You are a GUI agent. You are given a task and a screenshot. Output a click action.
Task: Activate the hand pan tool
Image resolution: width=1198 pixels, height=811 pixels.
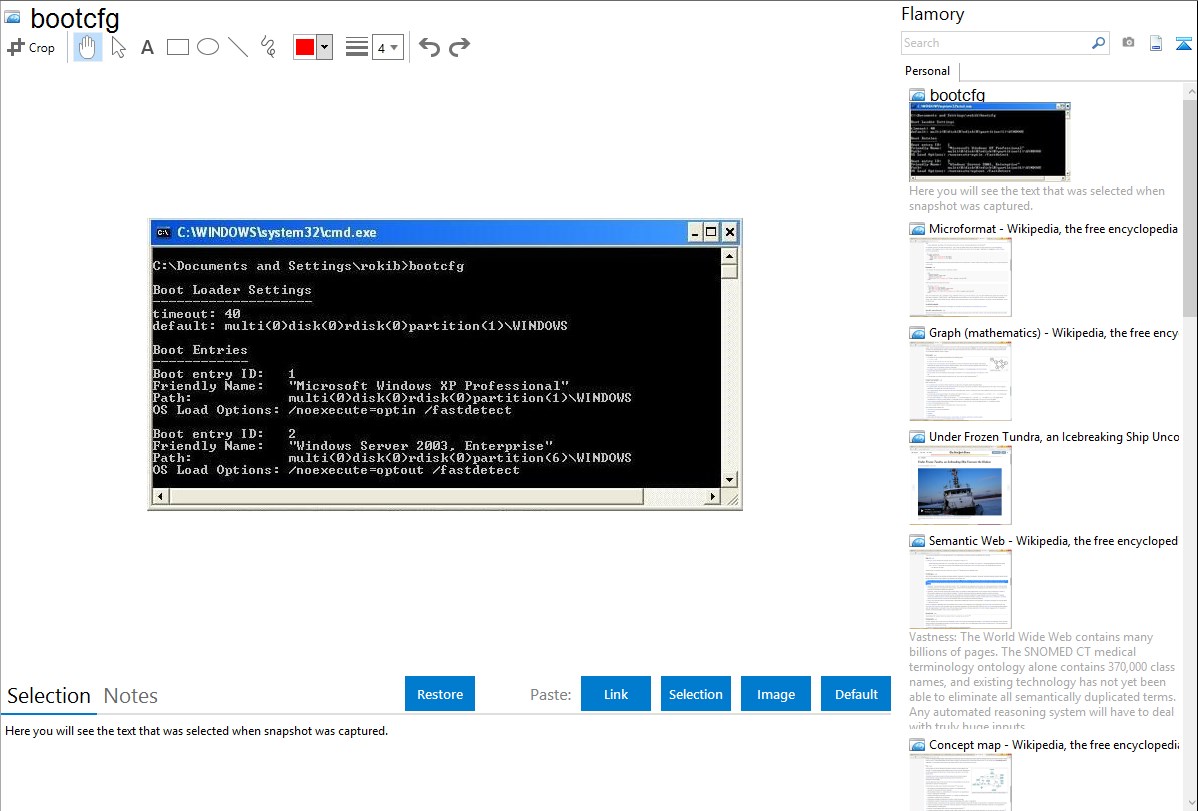point(88,47)
